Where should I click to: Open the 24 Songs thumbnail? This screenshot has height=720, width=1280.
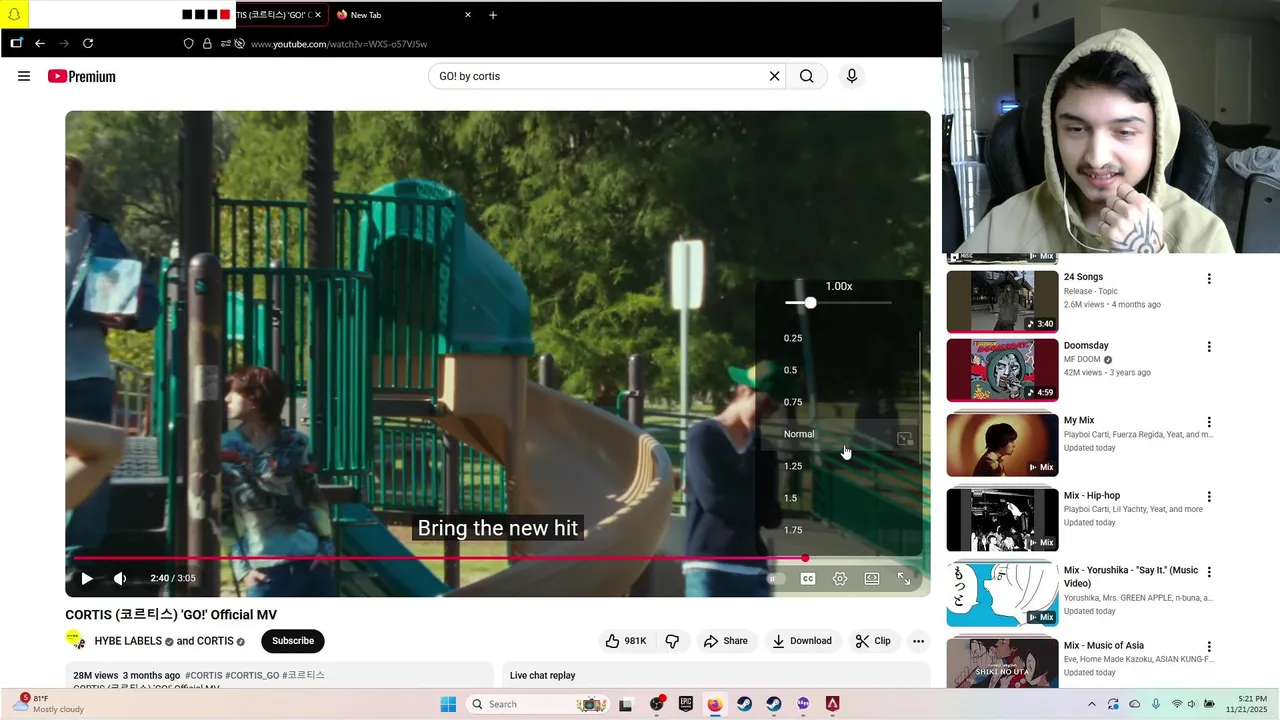1002,301
